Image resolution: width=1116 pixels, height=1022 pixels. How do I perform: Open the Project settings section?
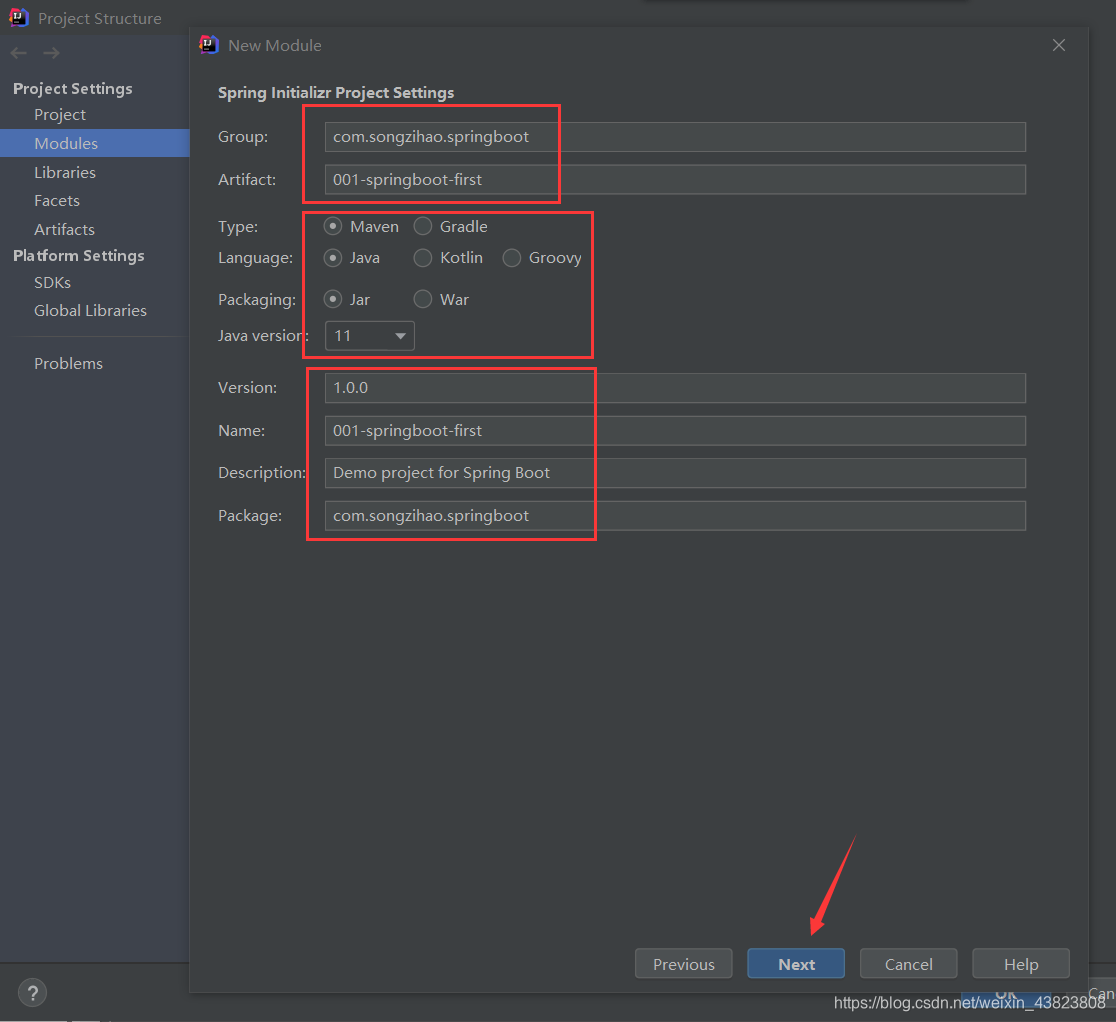pyautogui.click(x=60, y=115)
